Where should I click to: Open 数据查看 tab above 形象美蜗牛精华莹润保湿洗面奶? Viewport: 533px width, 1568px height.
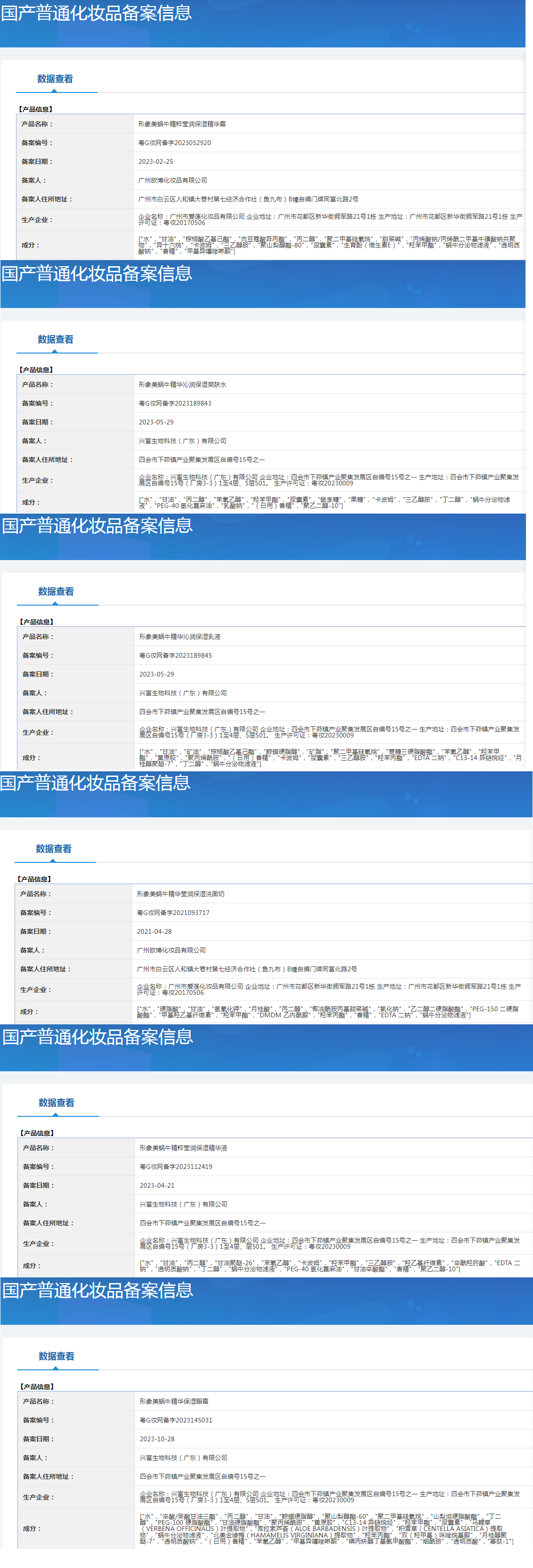[53, 848]
